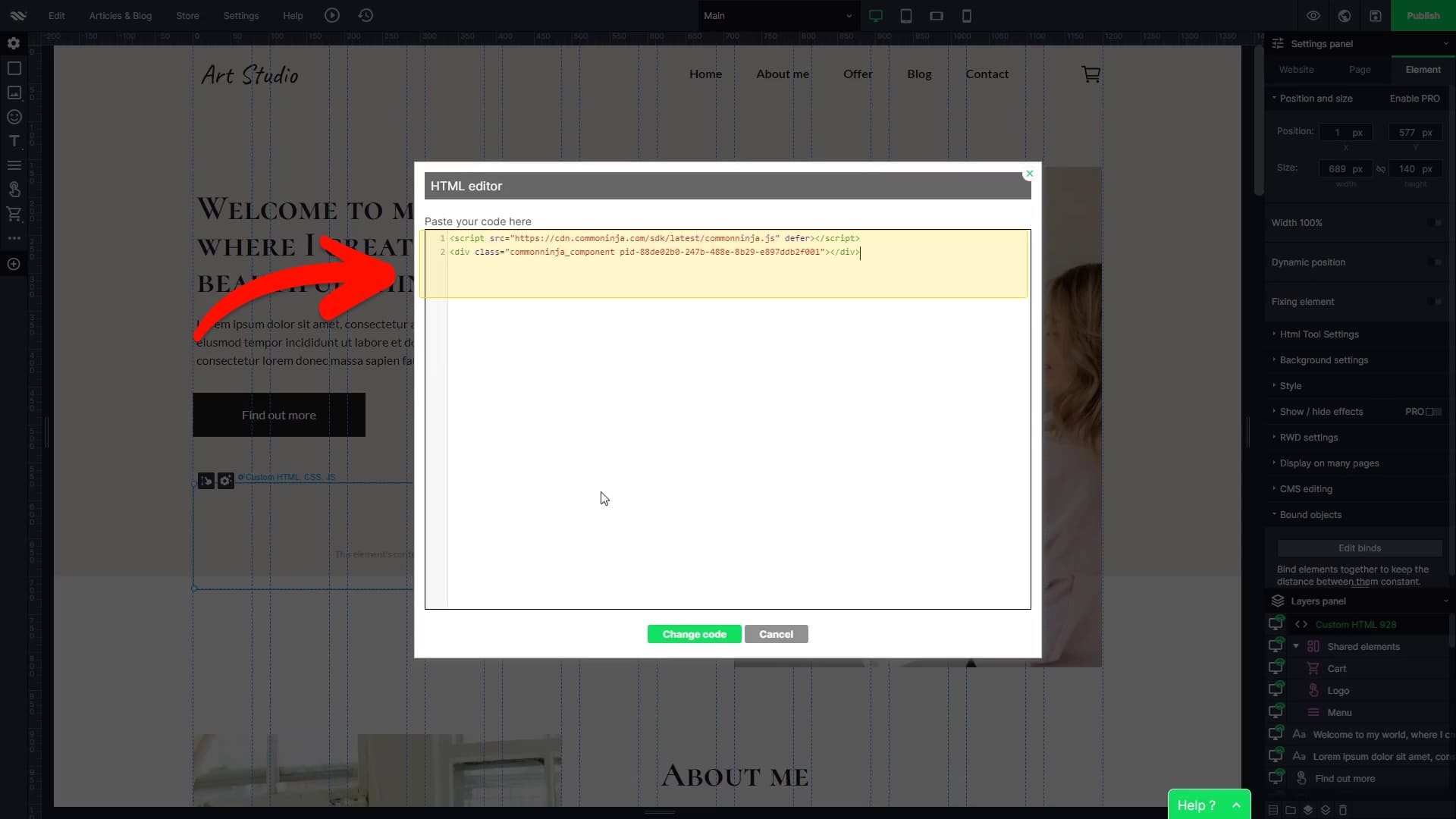1456x819 pixels.
Task: Switch to mobile phone view icon
Action: (967, 16)
